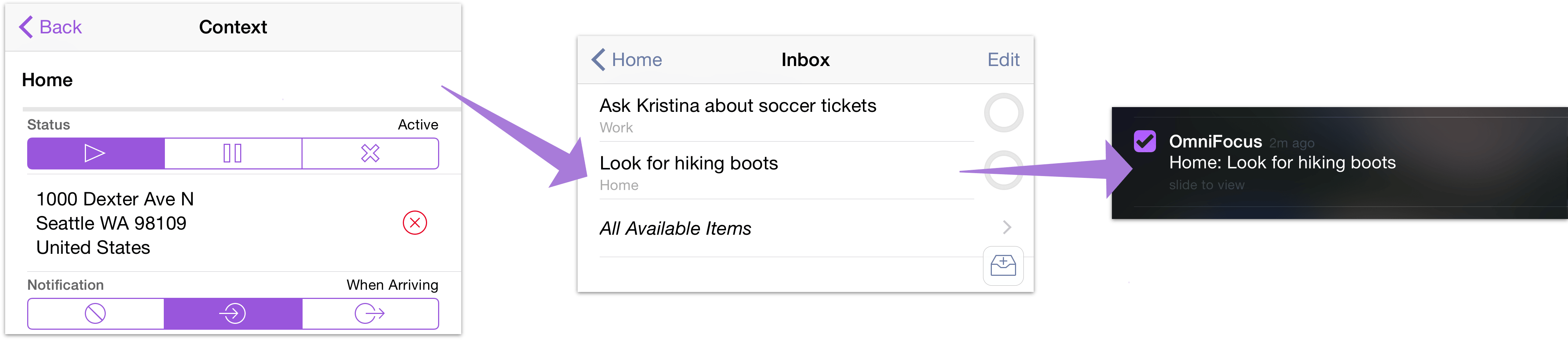1568x340 pixels.
Task: Expand All Available Items chevron
Action: (x=1007, y=227)
